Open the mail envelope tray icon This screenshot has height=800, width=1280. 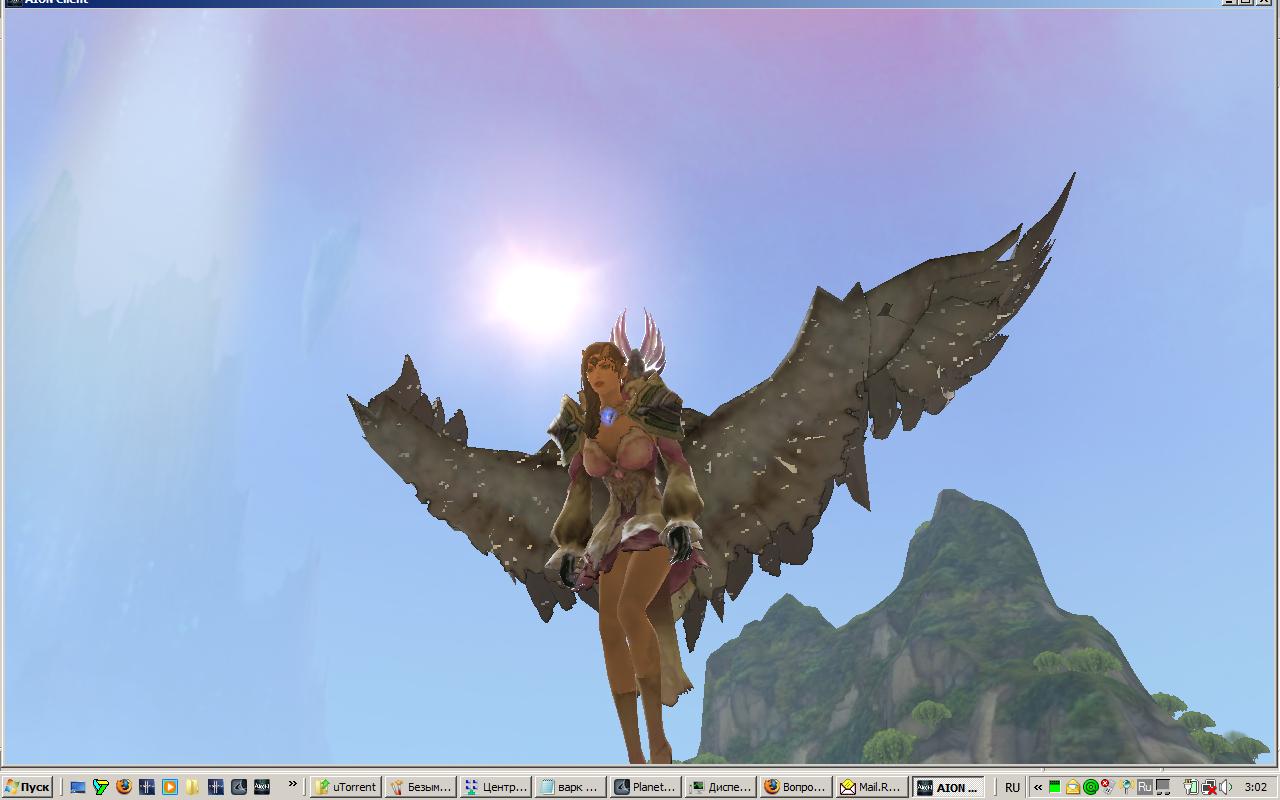coord(1073,787)
